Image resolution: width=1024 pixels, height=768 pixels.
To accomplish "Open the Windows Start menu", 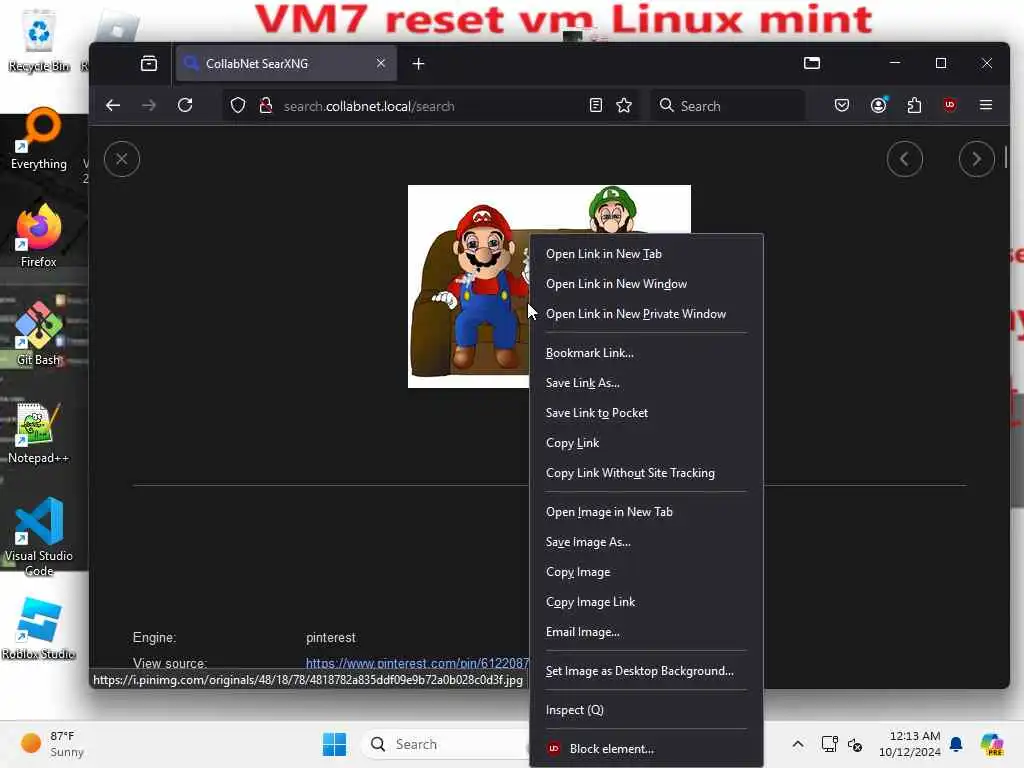I will tap(334, 744).
